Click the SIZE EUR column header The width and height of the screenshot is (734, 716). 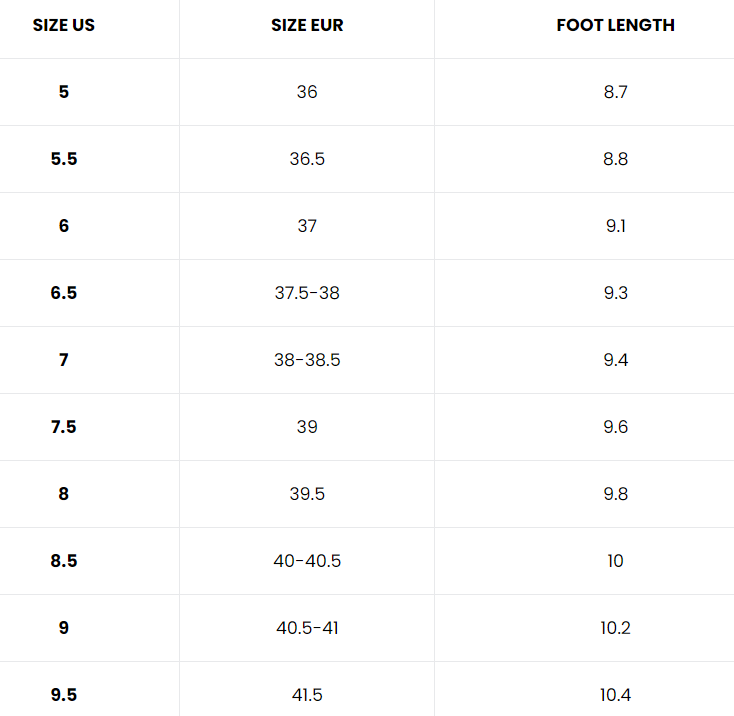[x=307, y=25]
